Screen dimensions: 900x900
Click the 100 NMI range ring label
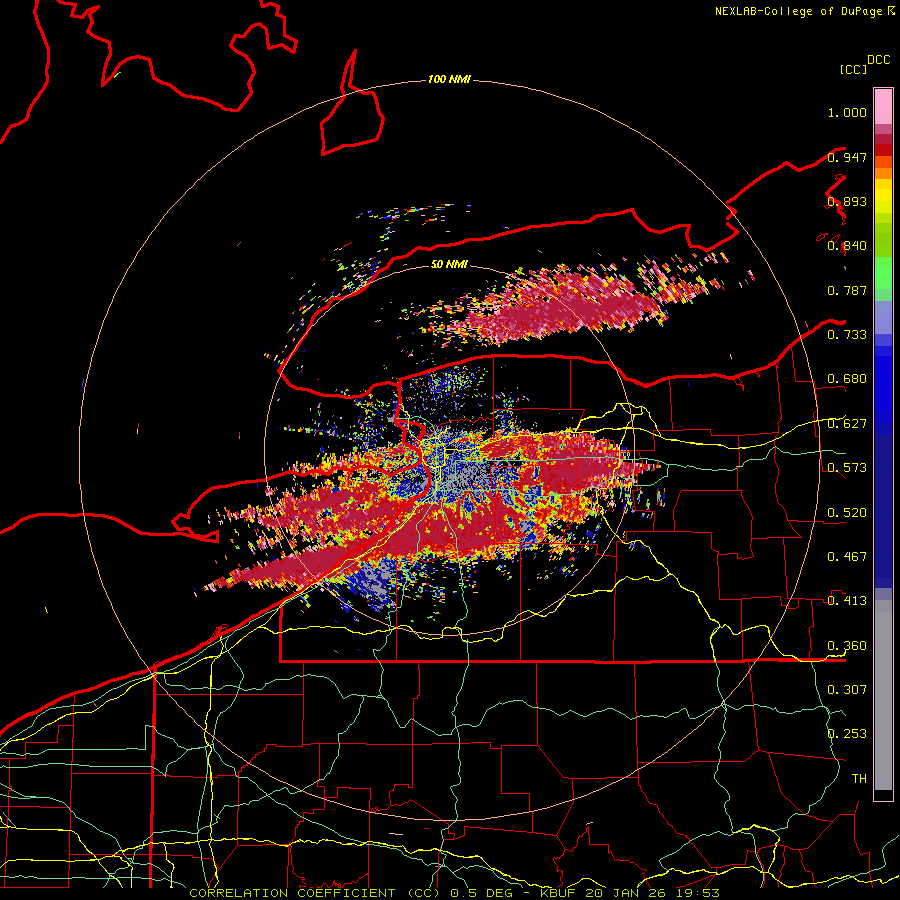(x=449, y=79)
